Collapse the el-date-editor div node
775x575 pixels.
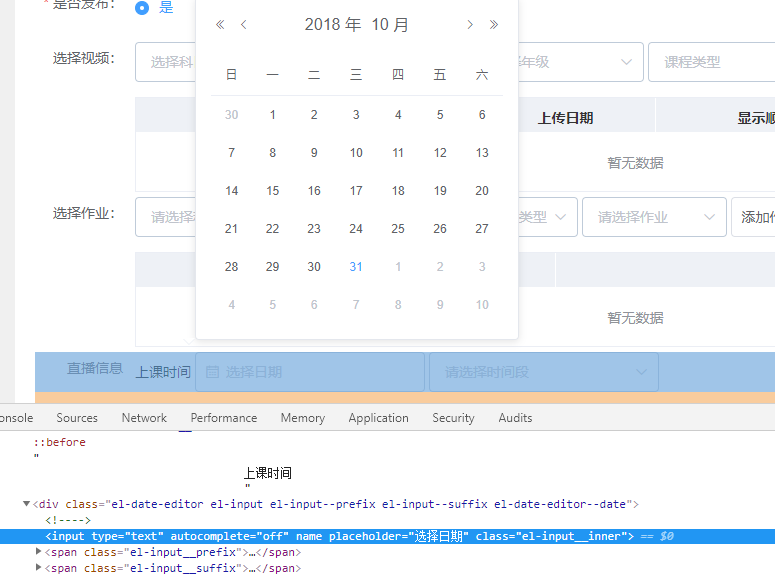click(27, 504)
